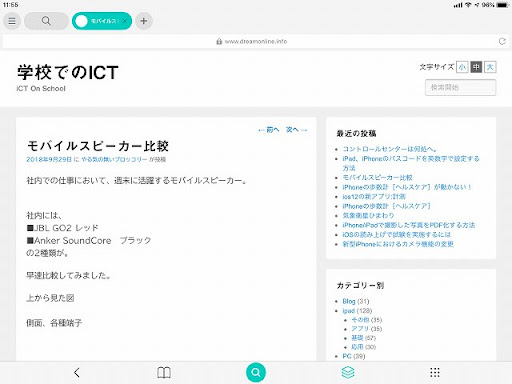Click the text ■Anker SoundCore ブラック
Viewport: 512px width, 384px height.
click(x=89, y=240)
